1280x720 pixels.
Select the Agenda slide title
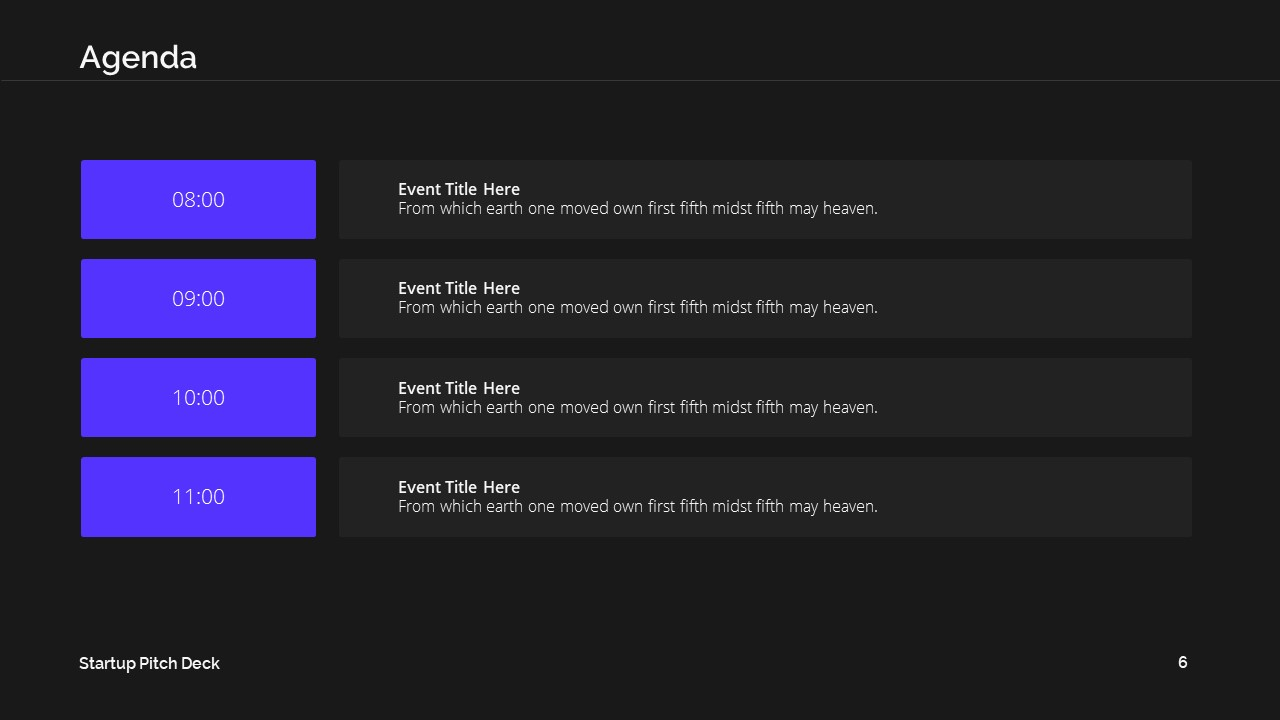point(138,58)
